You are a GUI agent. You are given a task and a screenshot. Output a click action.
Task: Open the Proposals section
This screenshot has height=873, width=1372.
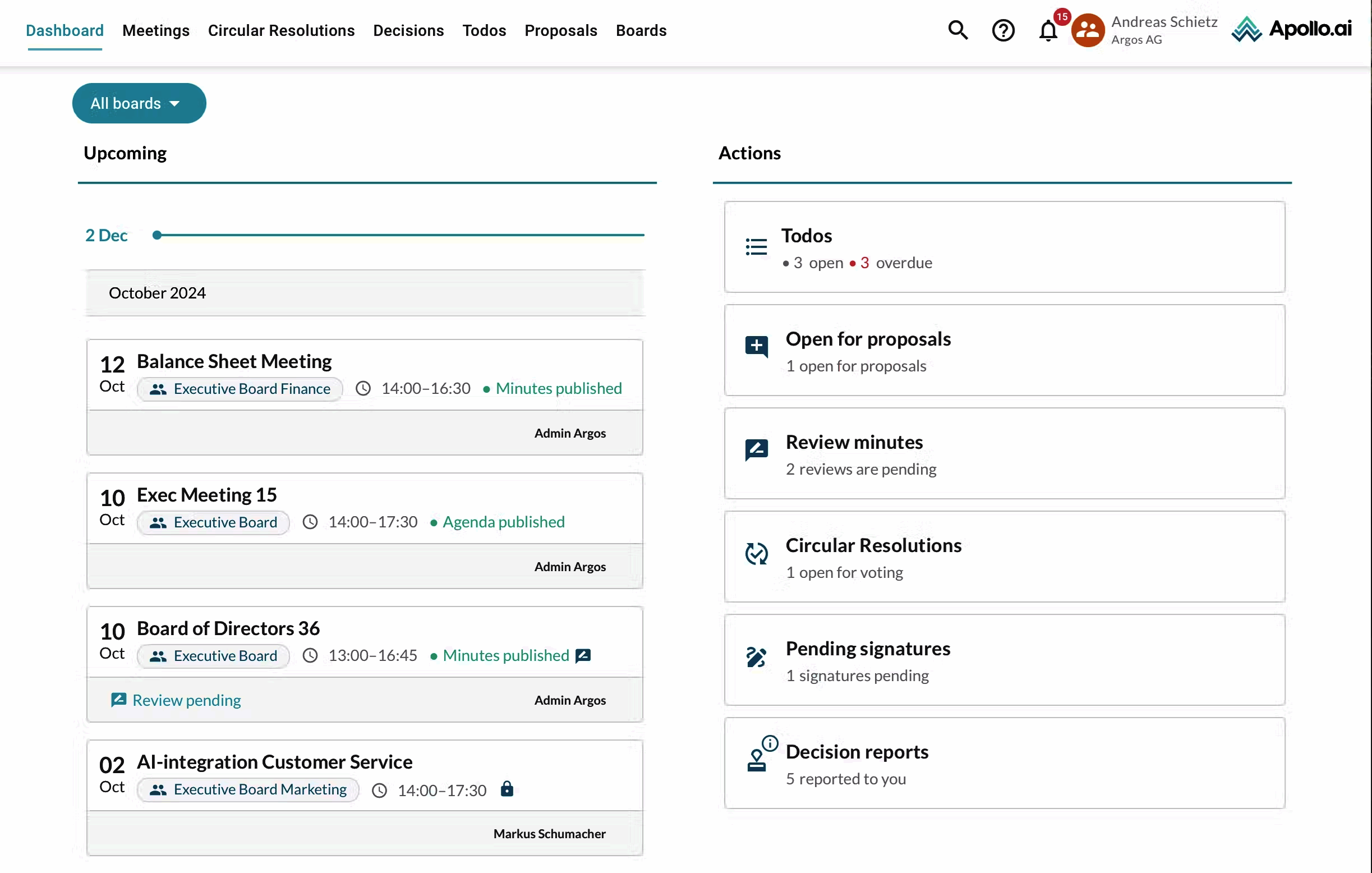coord(561,30)
